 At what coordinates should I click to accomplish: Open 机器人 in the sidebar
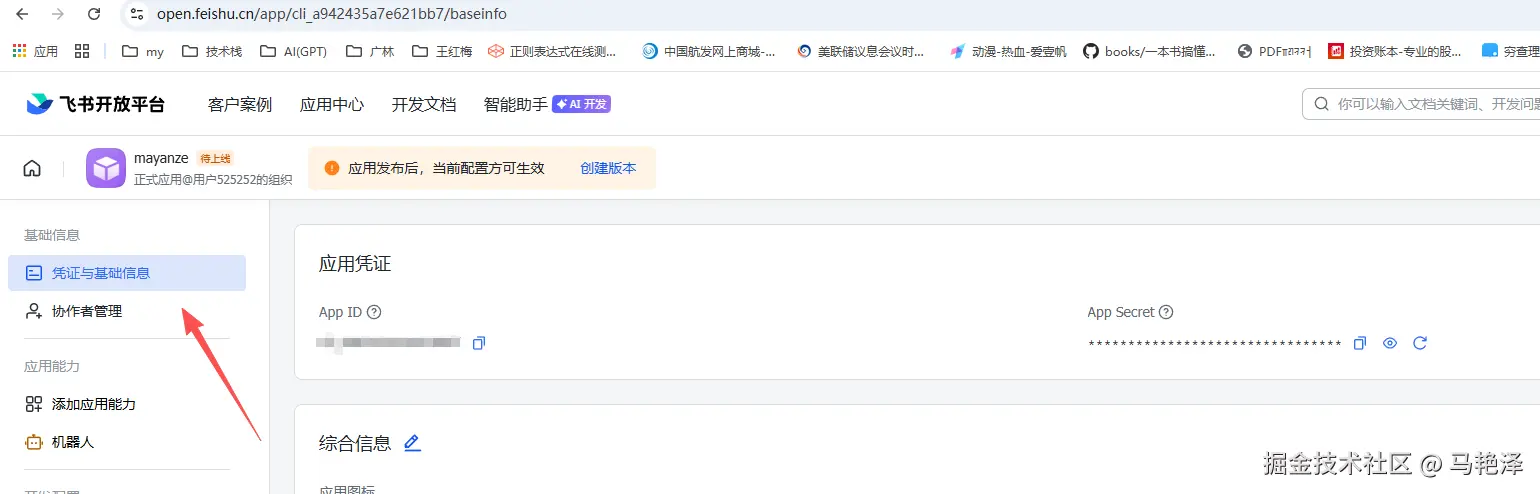tap(127, 441)
